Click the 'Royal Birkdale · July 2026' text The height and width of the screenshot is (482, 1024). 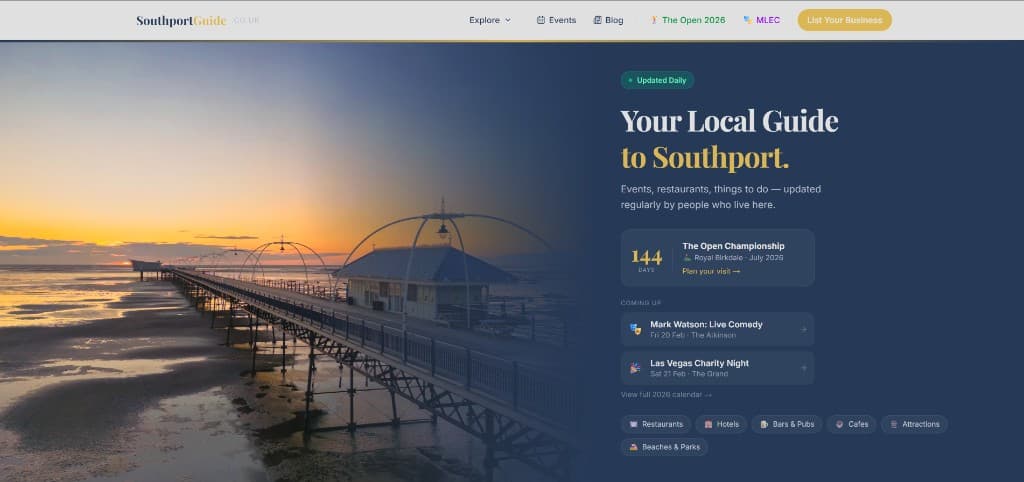tap(739, 258)
